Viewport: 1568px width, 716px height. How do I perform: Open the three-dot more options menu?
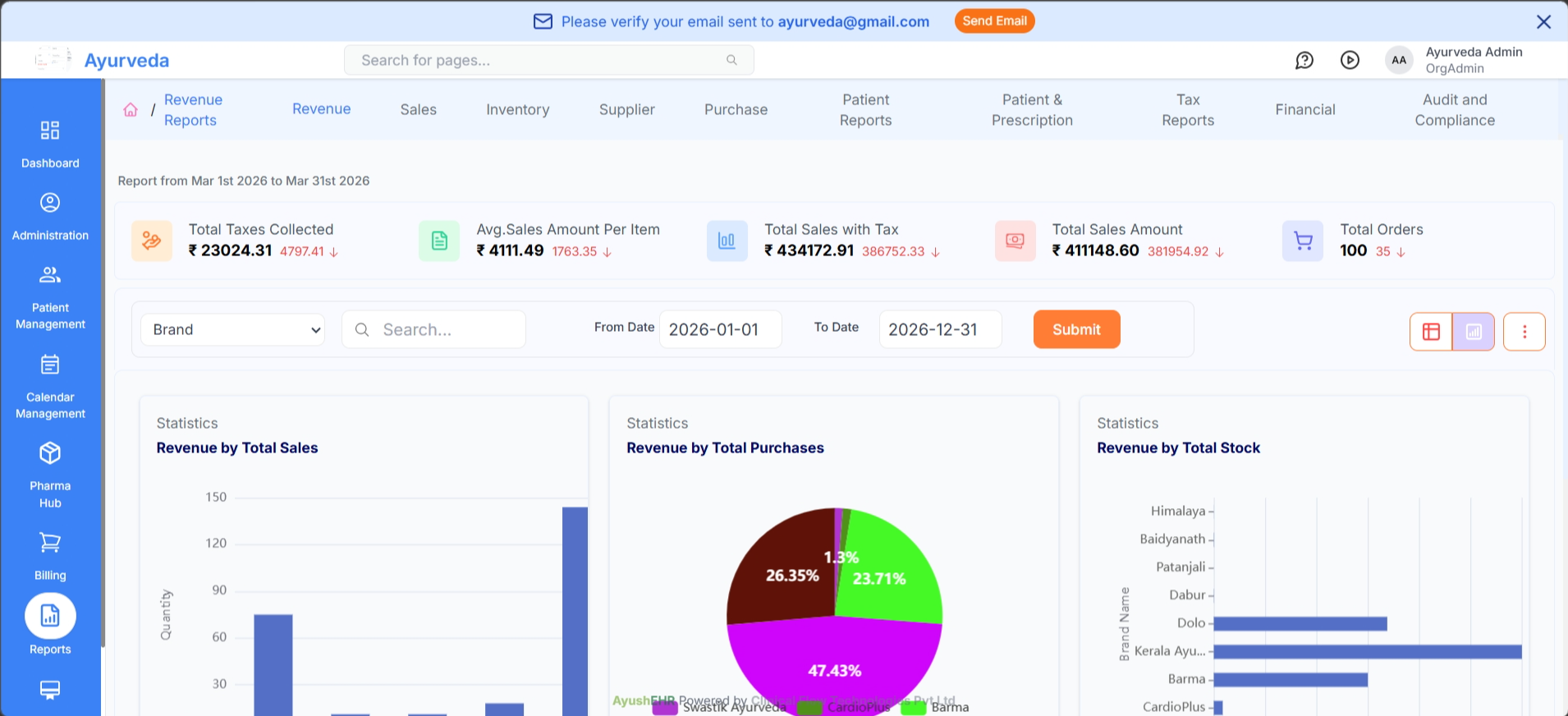1524,332
